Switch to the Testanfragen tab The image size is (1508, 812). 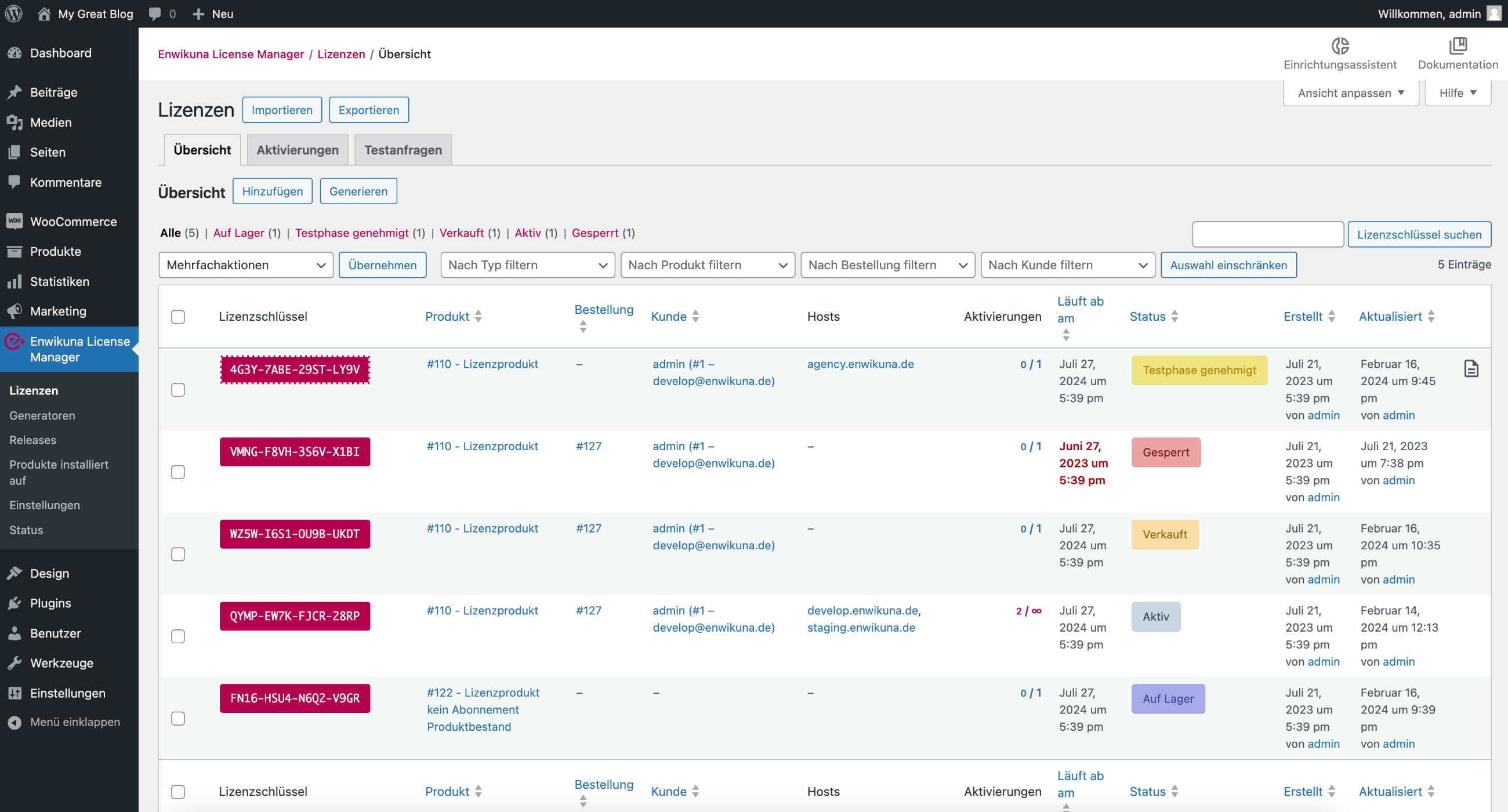coord(403,150)
